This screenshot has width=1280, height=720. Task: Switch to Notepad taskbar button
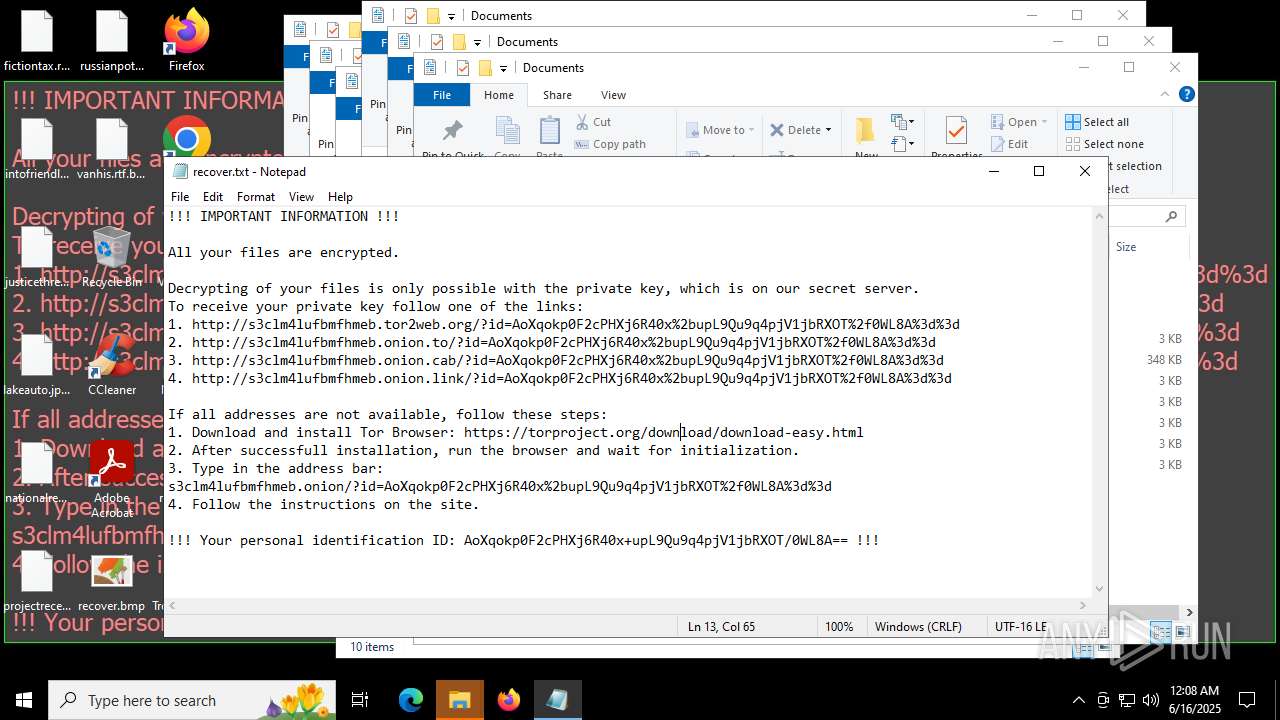click(x=557, y=700)
